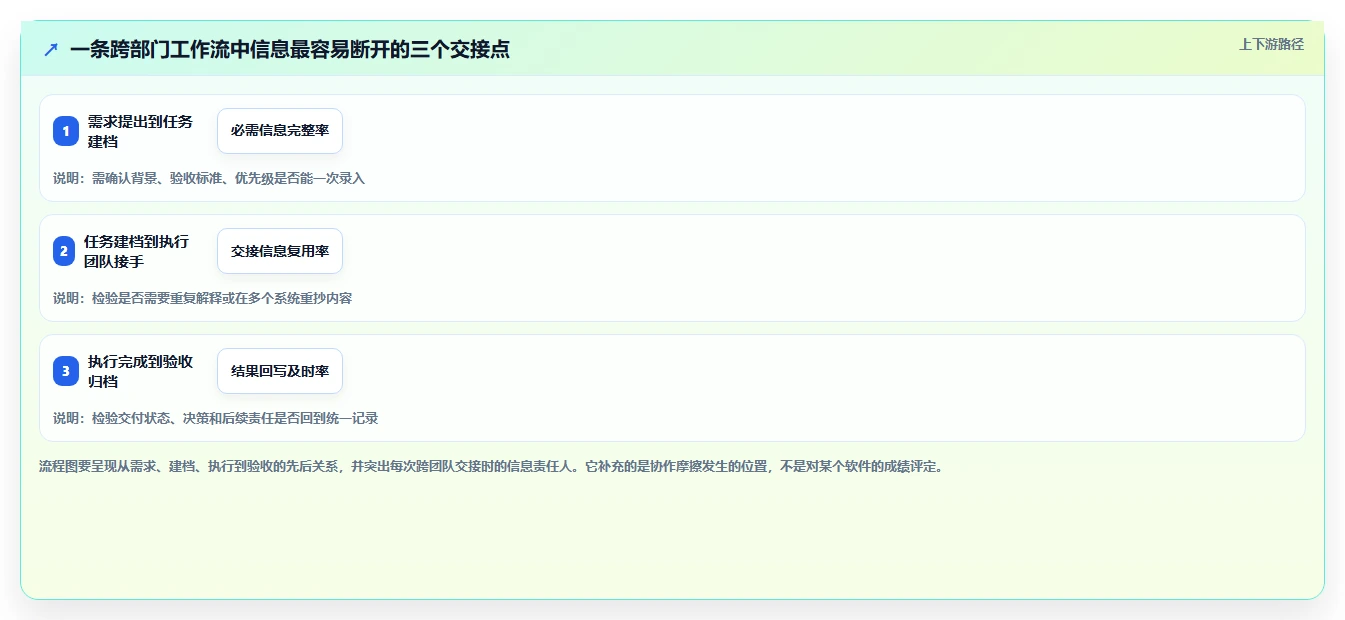Screen dimensions: 1345x620
Task: Click the title 一条跨部门工作流中信息最容易断开的三个交接点
Action: pyautogui.click(x=290, y=49)
